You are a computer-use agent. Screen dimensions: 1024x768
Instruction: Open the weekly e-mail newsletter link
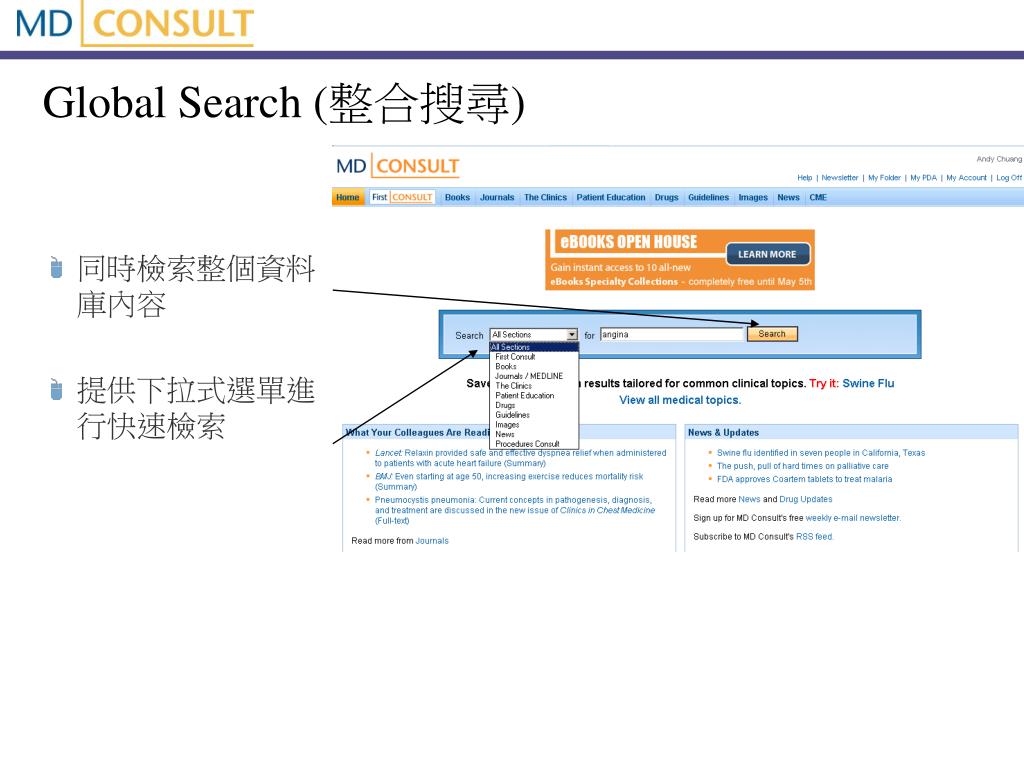(x=852, y=518)
